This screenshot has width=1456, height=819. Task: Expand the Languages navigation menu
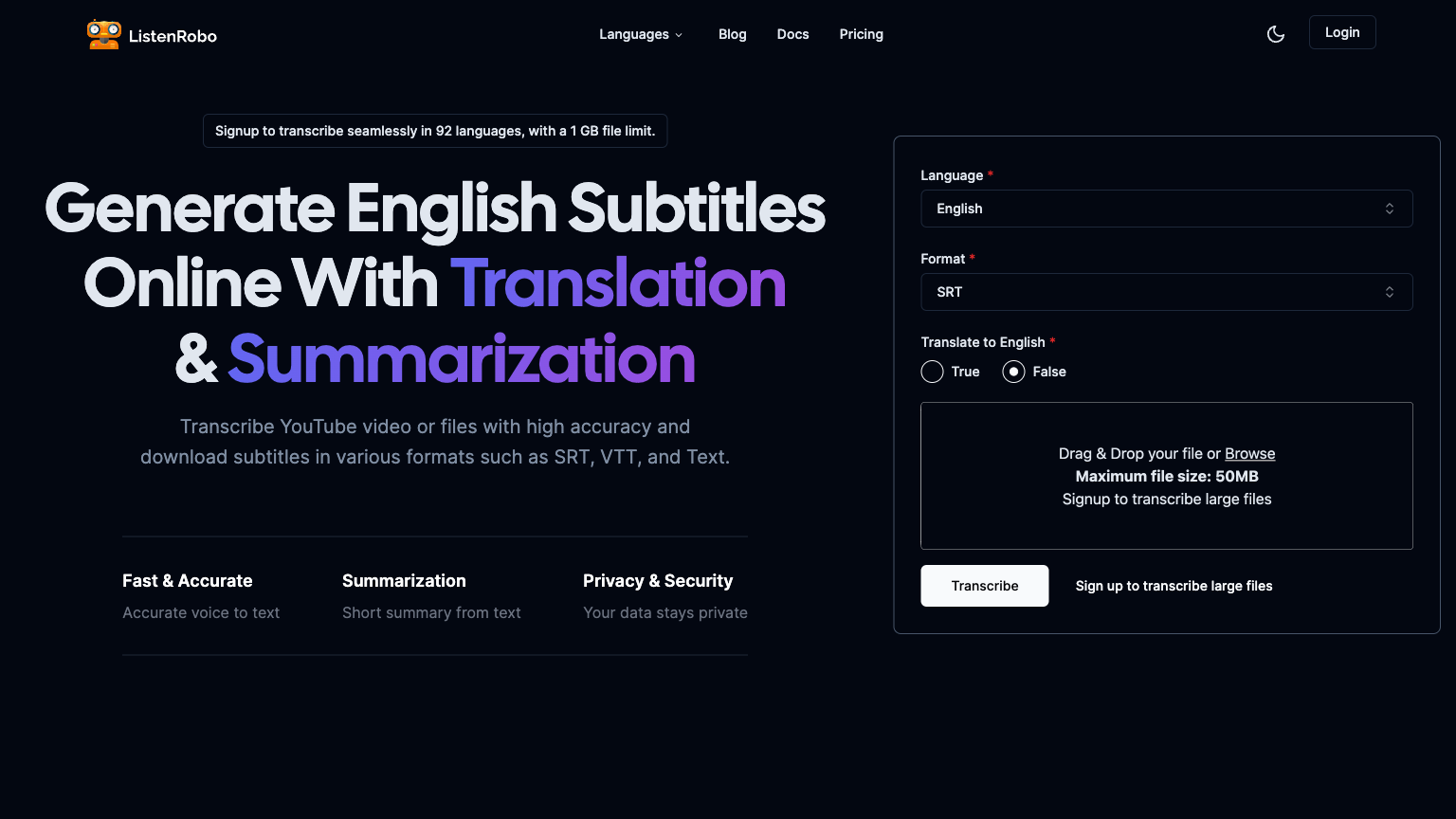pos(634,34)
